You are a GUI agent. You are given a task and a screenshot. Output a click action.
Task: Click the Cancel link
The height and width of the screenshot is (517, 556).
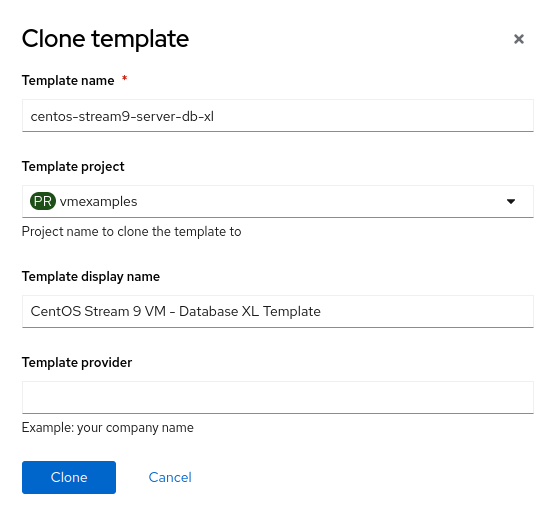pos(170,477)
